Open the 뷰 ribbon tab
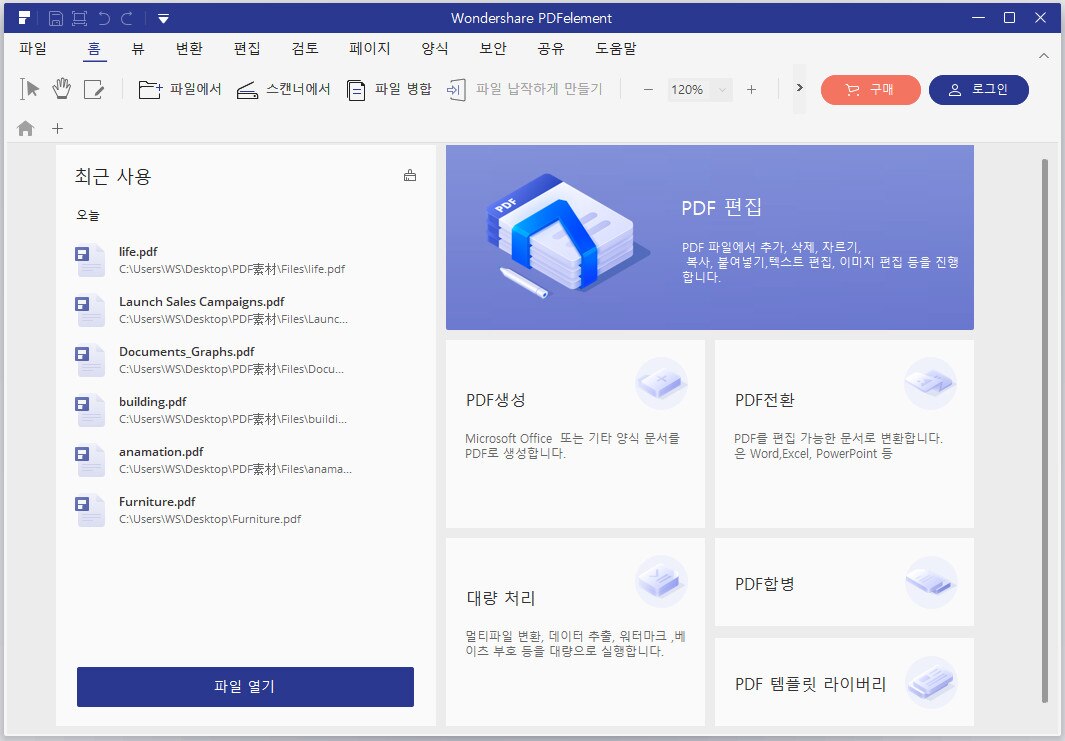 click(137, 48)
